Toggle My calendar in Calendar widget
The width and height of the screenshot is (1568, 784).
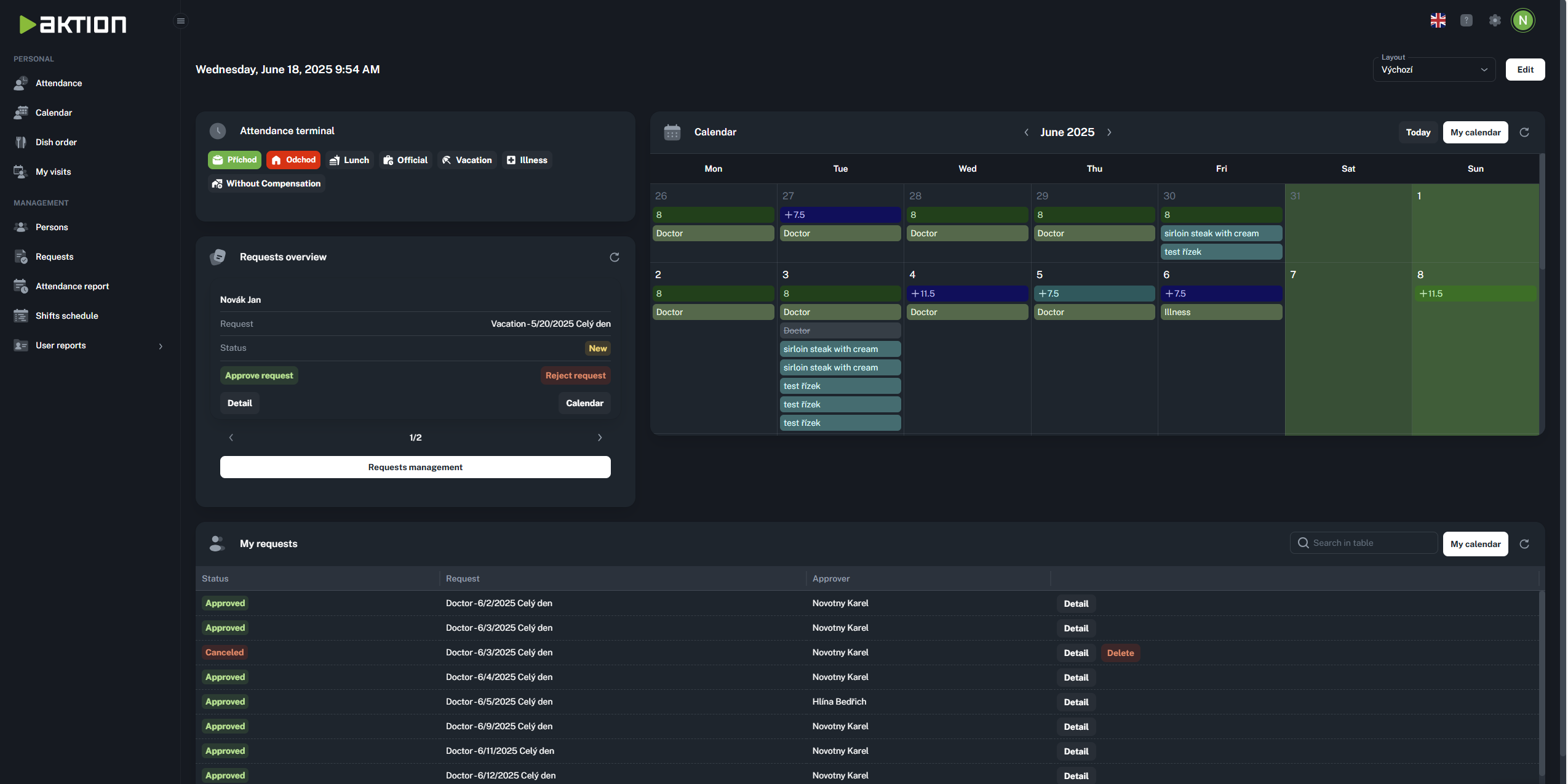point(1475,132)
